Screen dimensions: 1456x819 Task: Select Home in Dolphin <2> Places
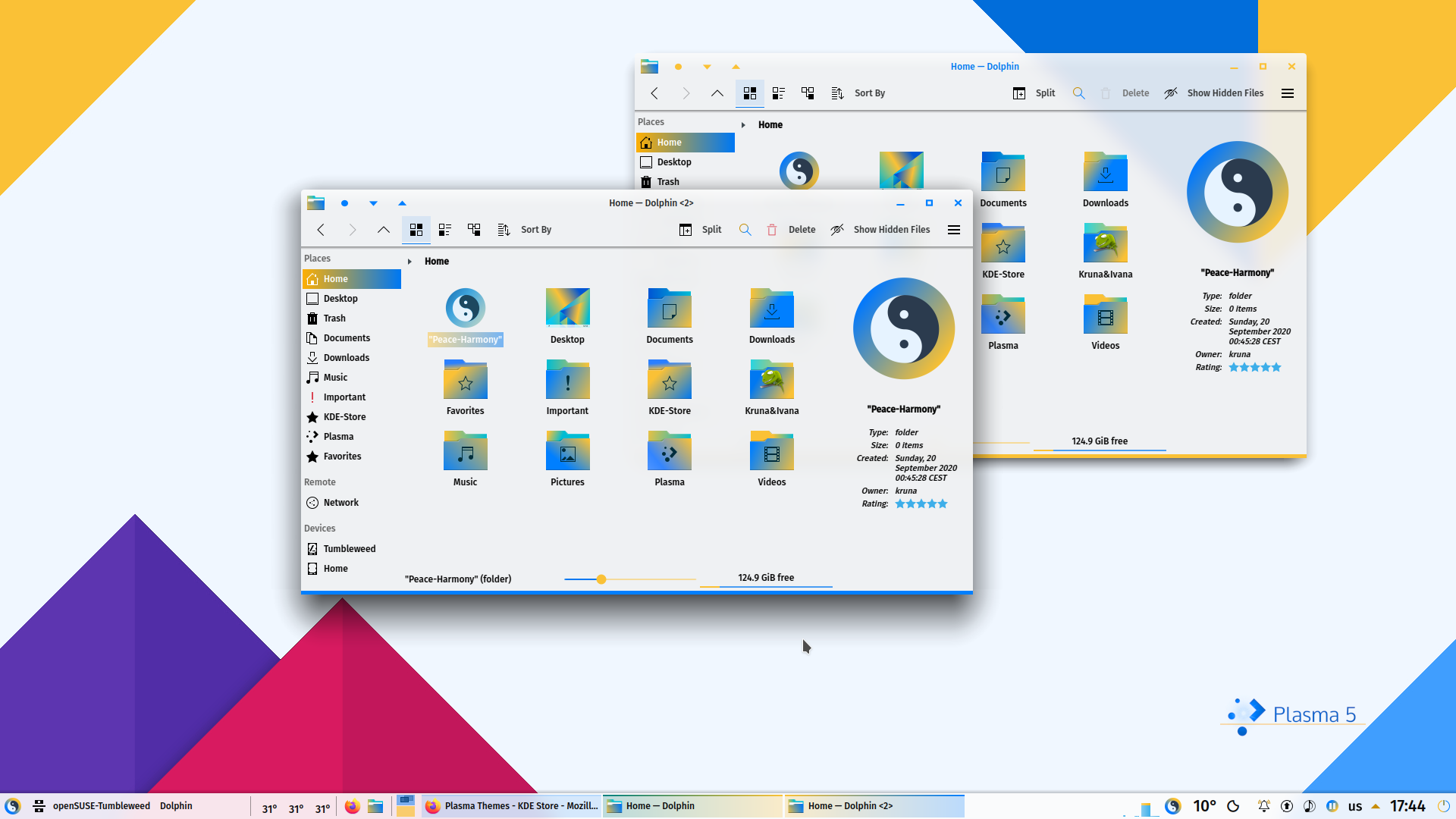tap(352, 279)
